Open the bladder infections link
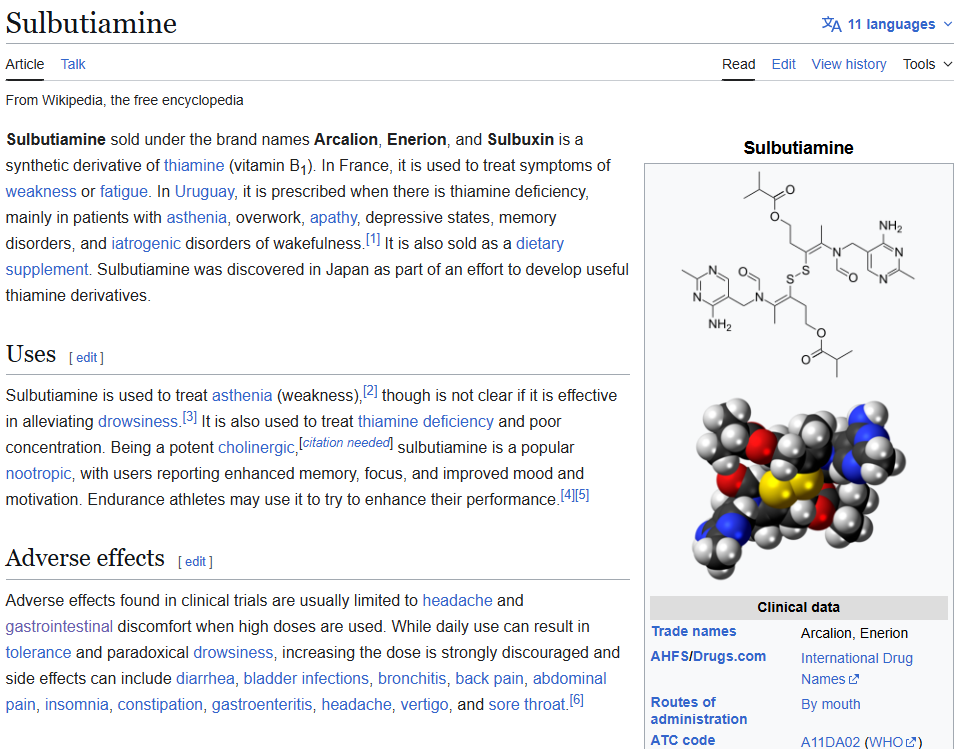Image resolution: width=957 pixels, height=749 pixels. click(306, 679)
